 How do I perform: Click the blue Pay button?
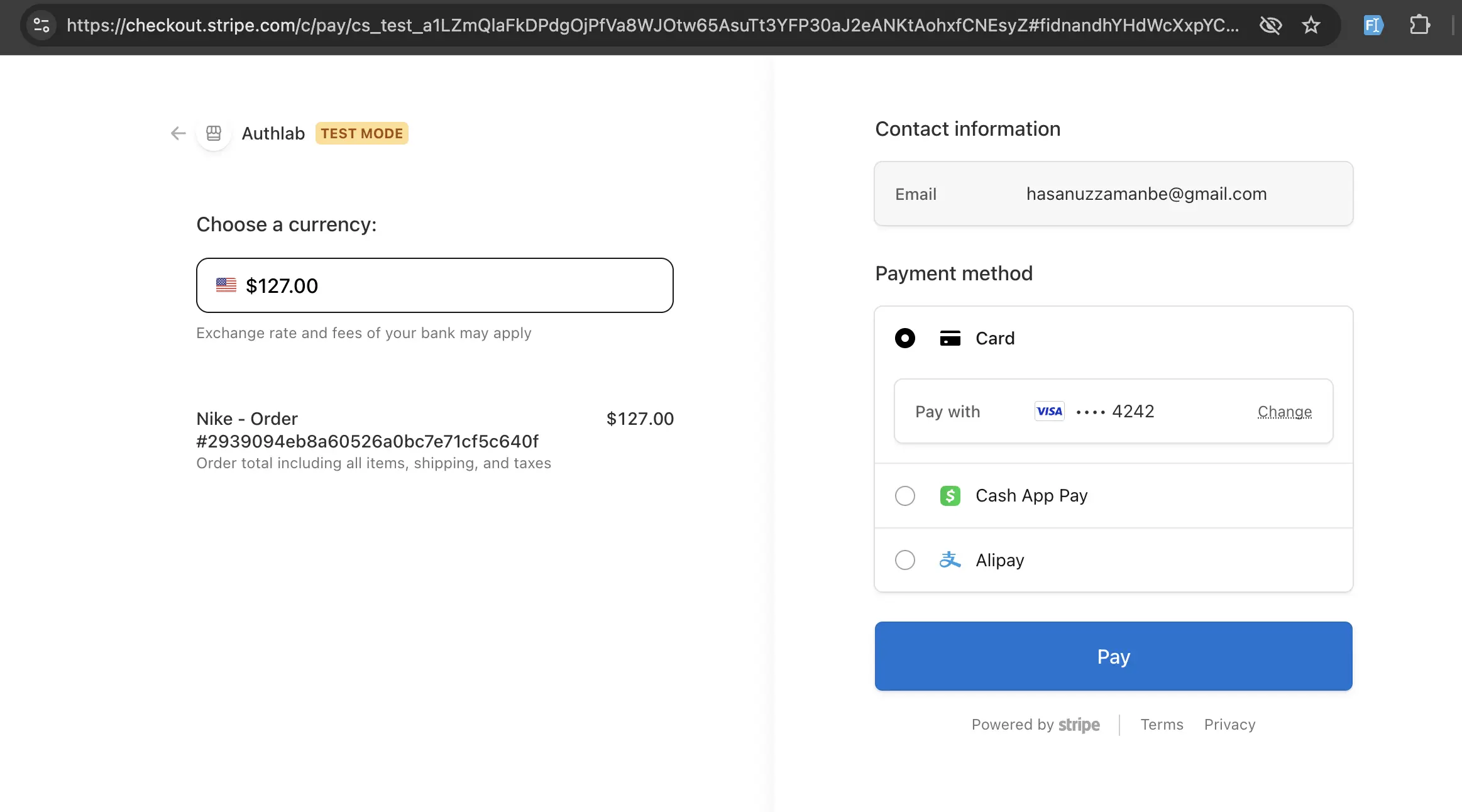pos(1113,656)
